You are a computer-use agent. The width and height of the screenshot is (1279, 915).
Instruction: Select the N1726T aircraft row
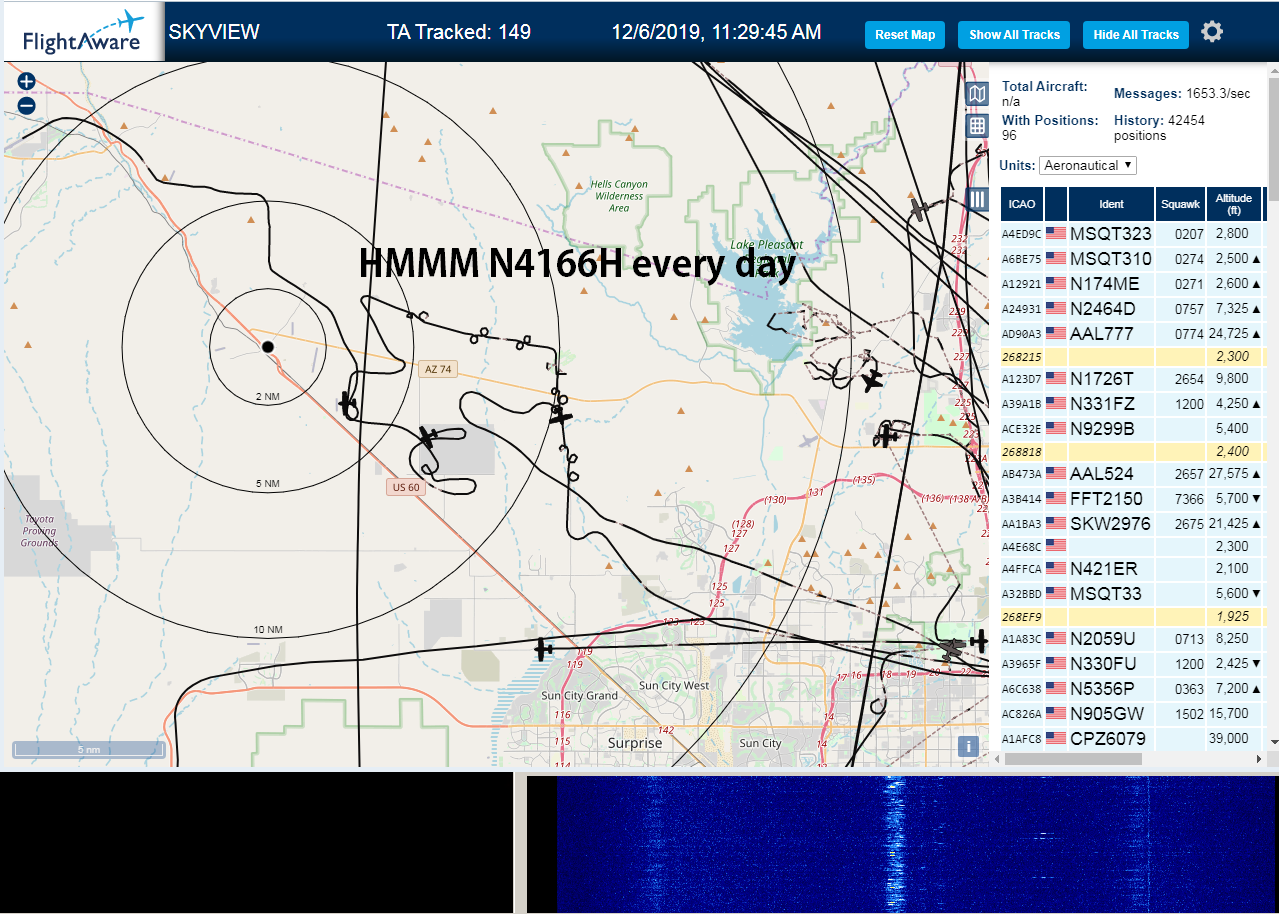[1132, 379]
